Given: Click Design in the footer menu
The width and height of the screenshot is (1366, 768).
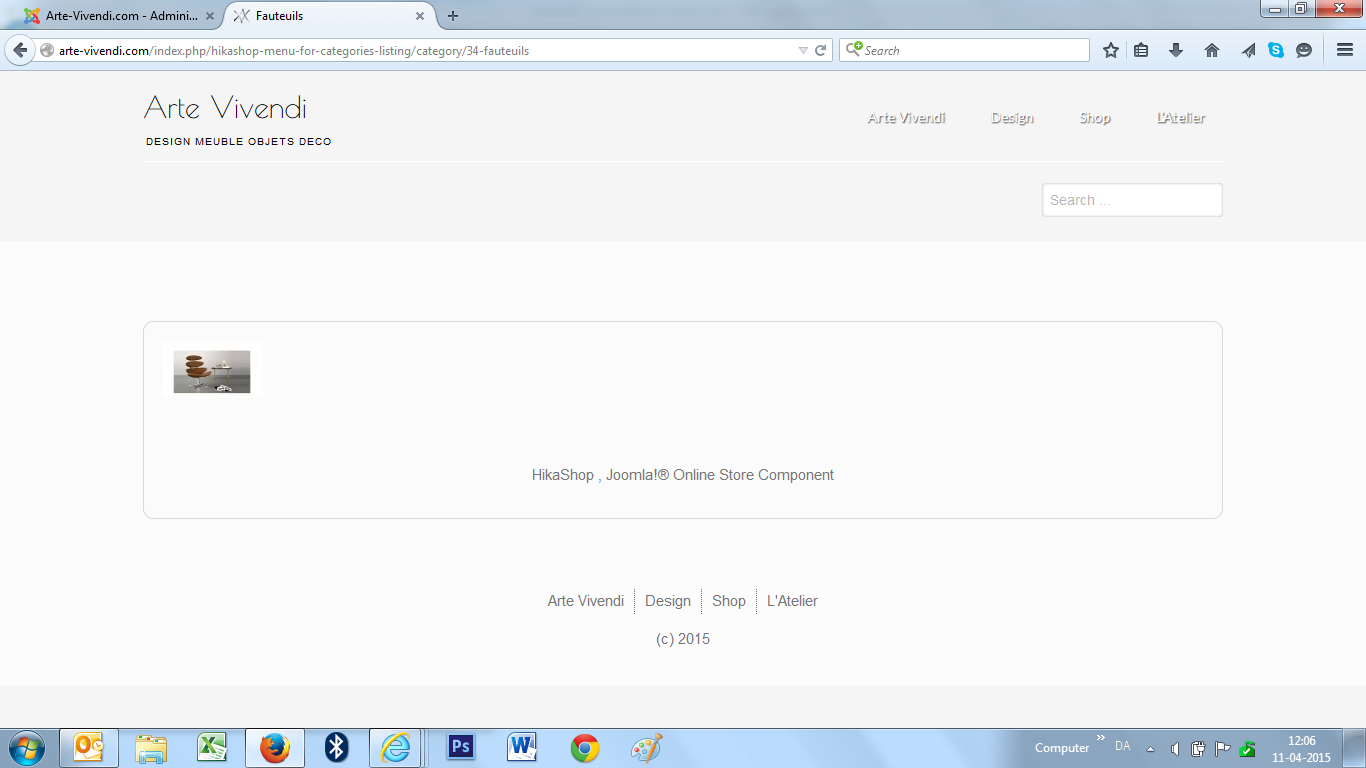Looking at the screenshot, I should 668,601.
